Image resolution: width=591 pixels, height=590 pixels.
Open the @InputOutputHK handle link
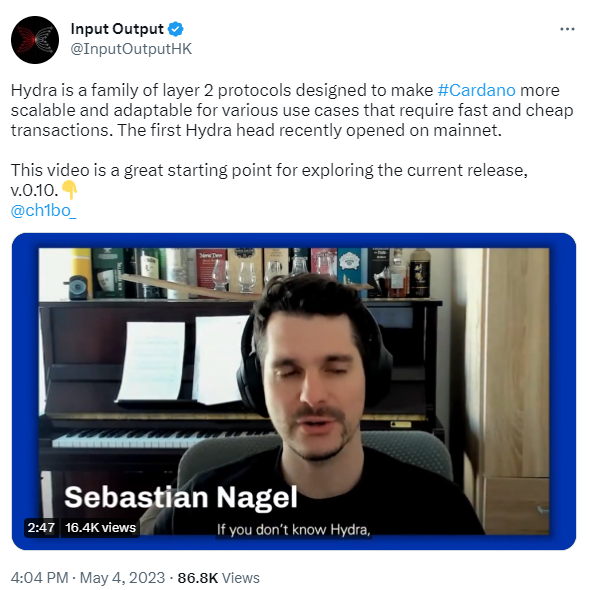131,49
